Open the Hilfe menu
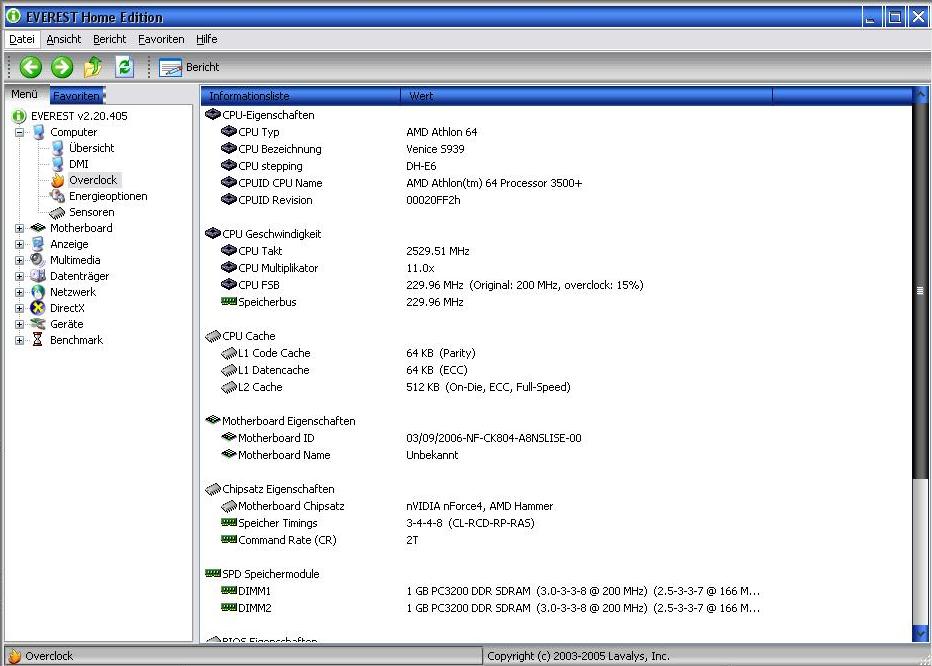The height and width of the screenshot is (666, 932). tap(207, 39)
